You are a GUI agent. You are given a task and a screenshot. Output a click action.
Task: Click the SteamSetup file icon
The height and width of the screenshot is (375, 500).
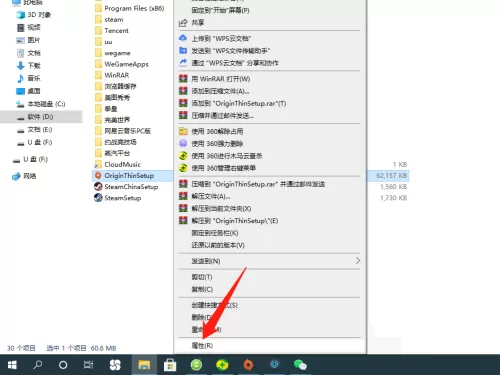click(x=98, y=198)
